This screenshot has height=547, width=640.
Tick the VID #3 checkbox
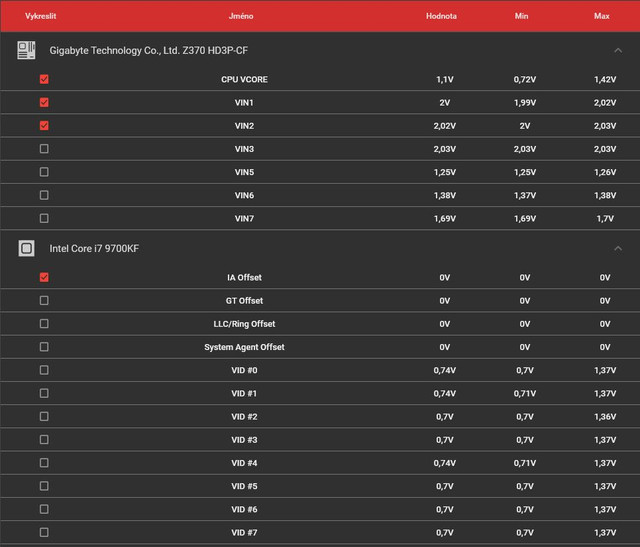[44, 440]
